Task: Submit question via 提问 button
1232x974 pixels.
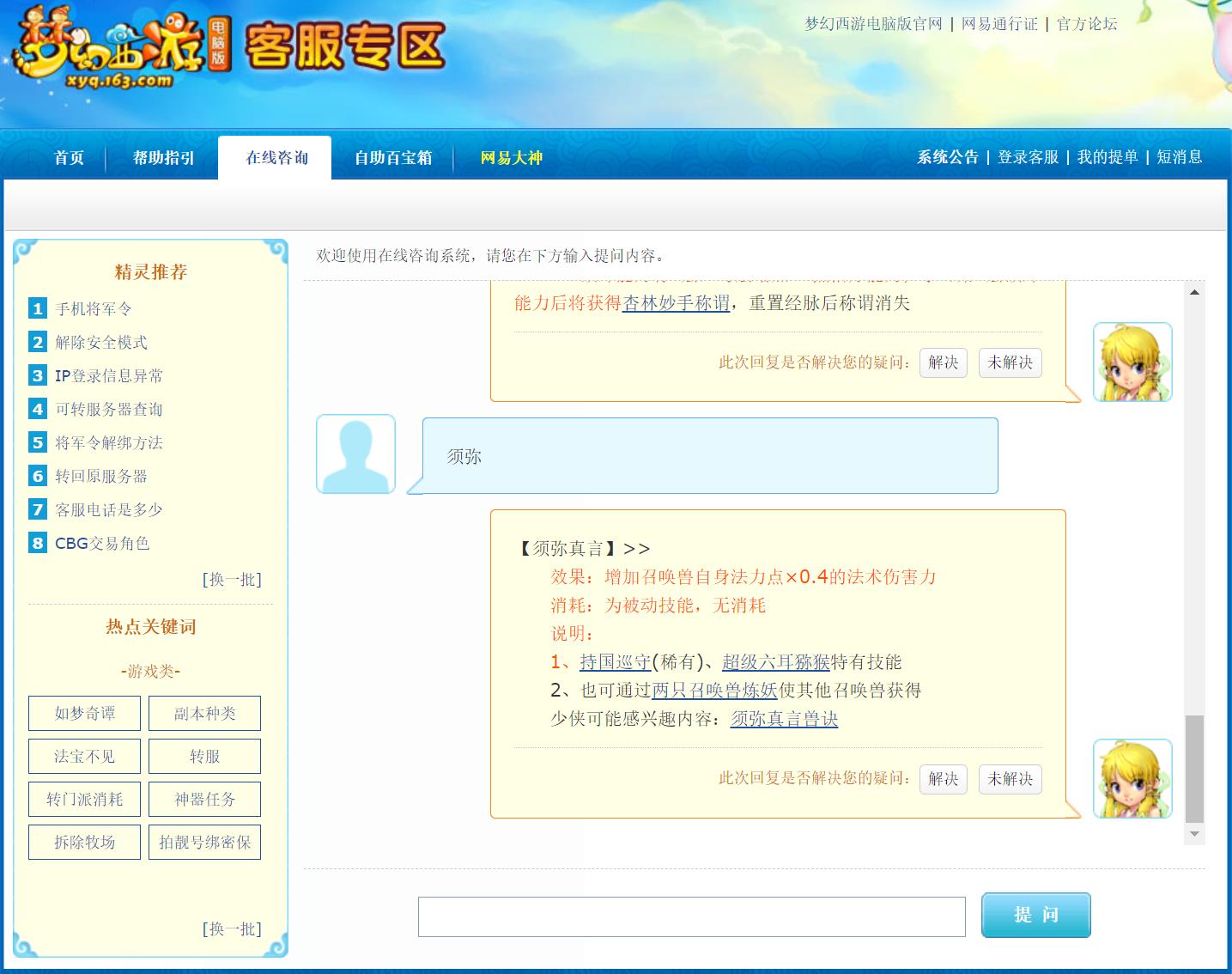Action: coord(1035,915)
